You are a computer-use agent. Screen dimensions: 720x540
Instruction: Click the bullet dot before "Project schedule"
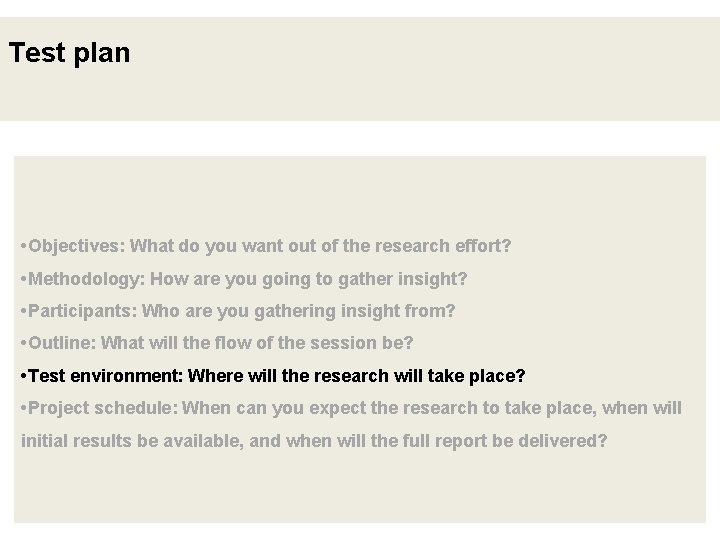click(23, 409)
